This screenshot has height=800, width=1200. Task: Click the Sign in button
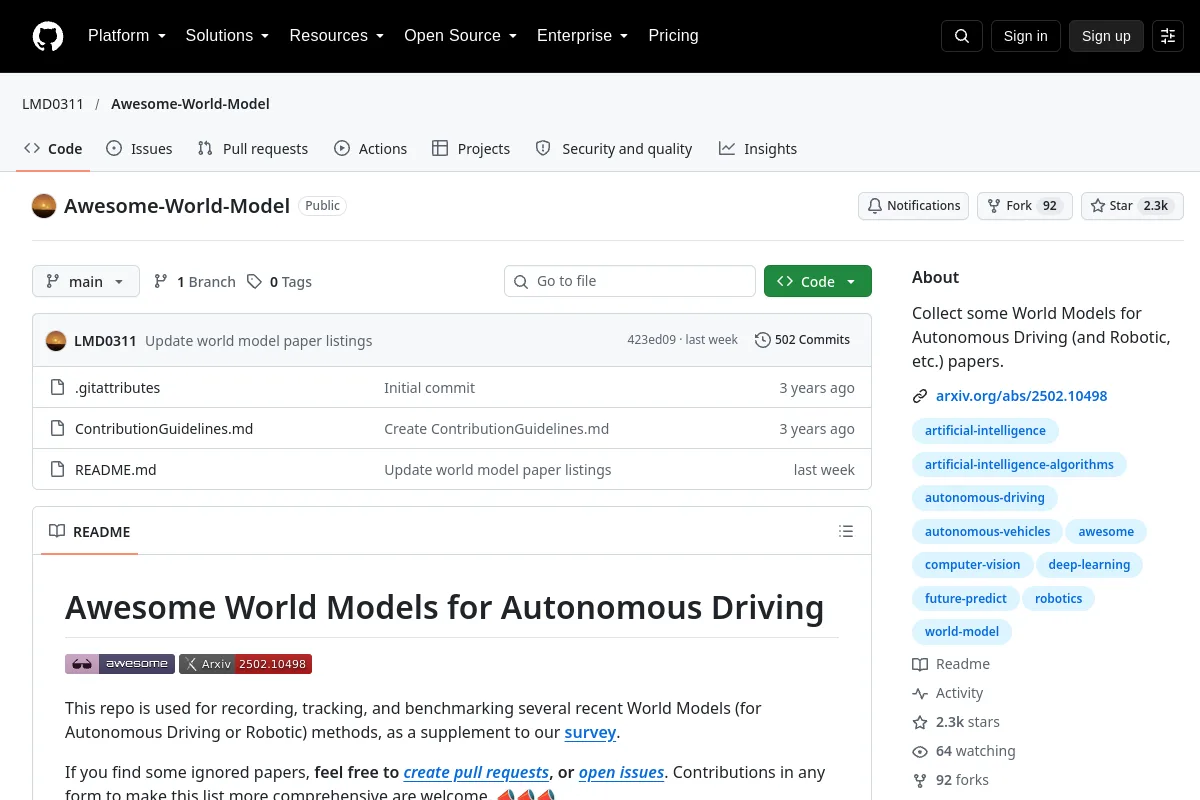[x=1026, y=36]
